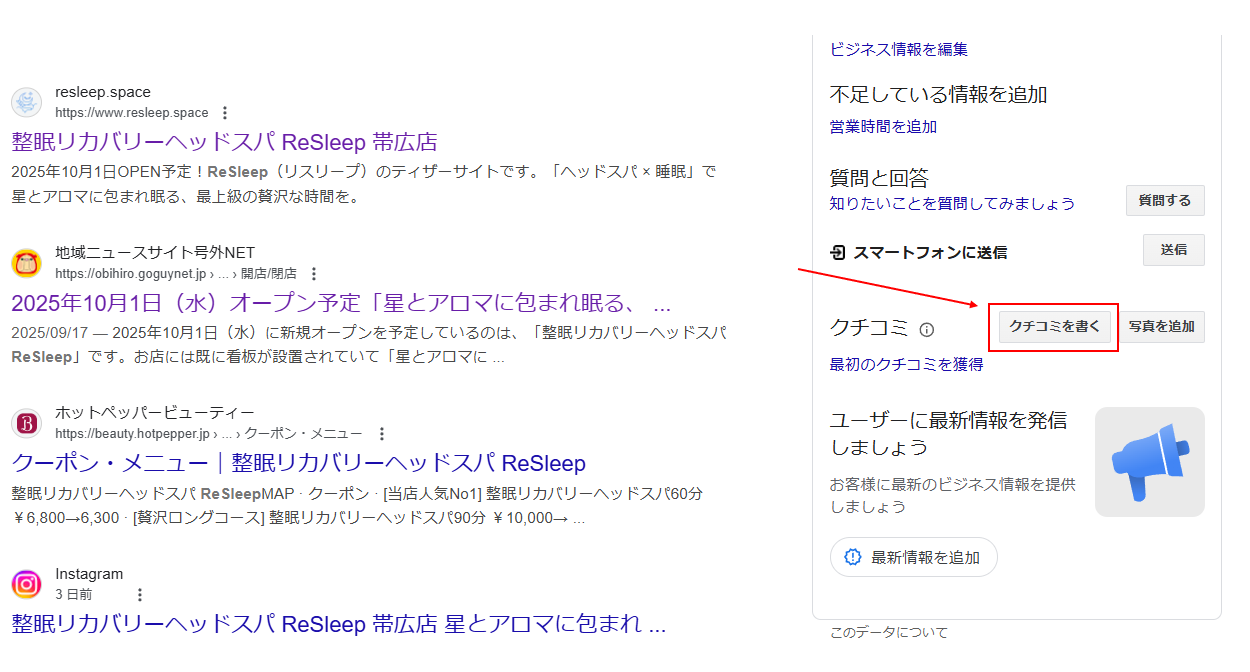The width and height of the screenshot is (1250, 672).
Task: Open options menu beside Instagram 3 日前
Action: pos(140,595)
